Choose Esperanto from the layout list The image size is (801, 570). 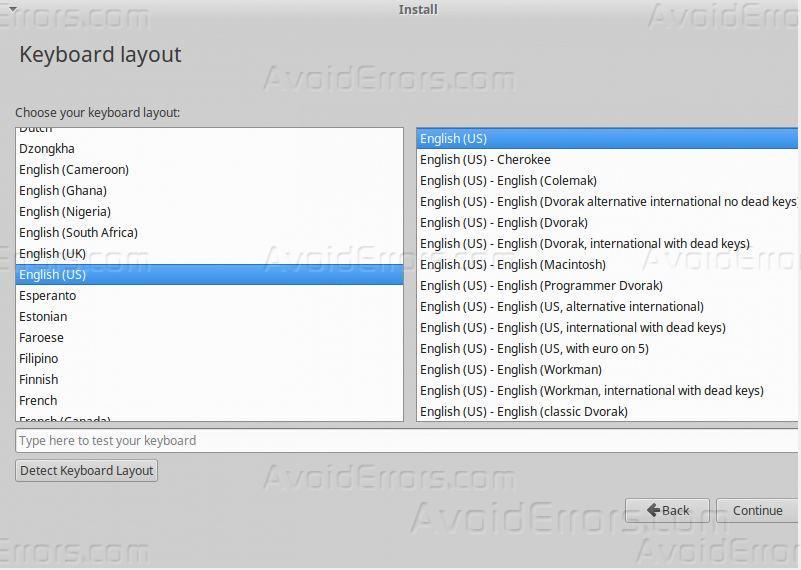(x=48, y=295)
